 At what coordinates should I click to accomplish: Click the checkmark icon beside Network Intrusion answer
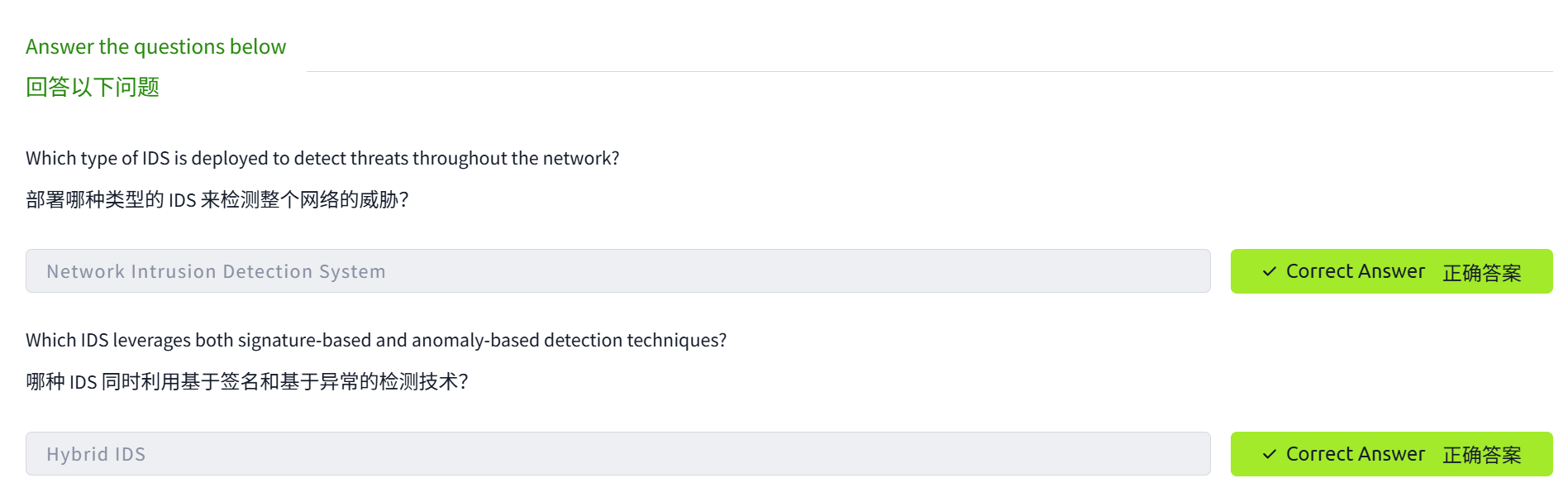tap(1269, 272)
